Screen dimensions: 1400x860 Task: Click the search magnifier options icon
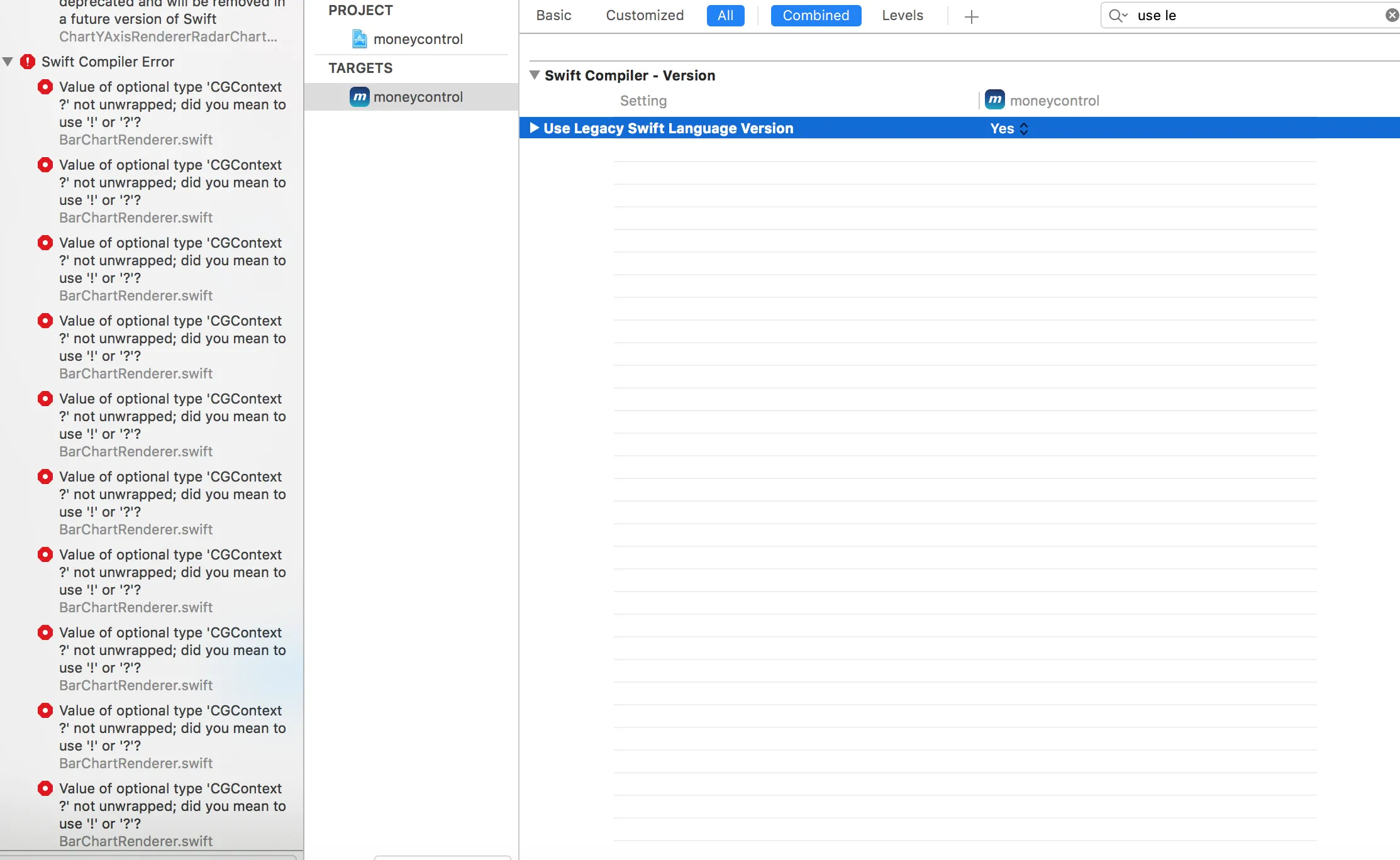pyautogui.click(x=1118, y=16)
